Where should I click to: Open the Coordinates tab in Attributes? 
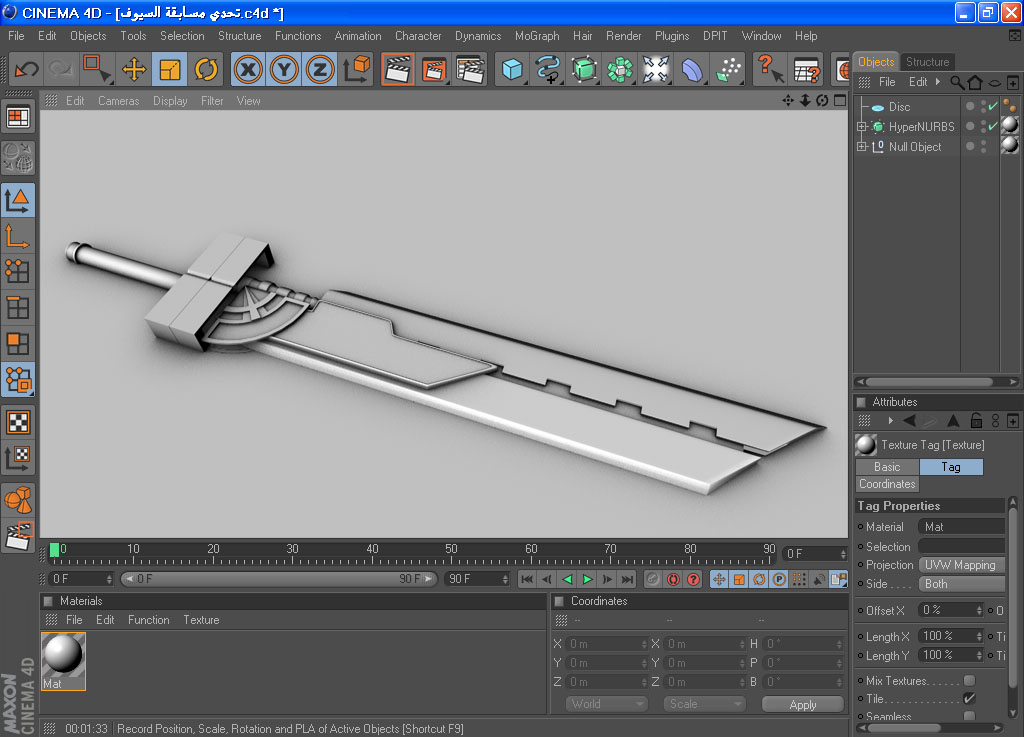coord(887,484)
